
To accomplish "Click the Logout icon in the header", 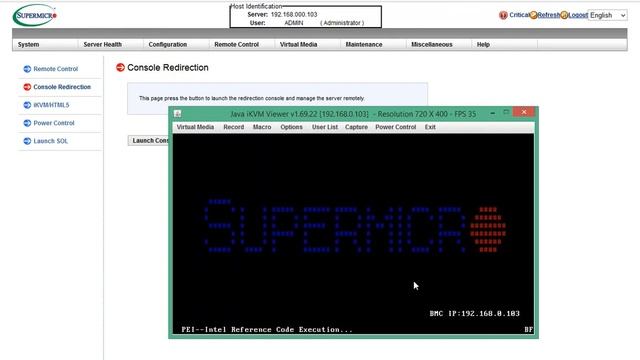I will coord(564,15).
